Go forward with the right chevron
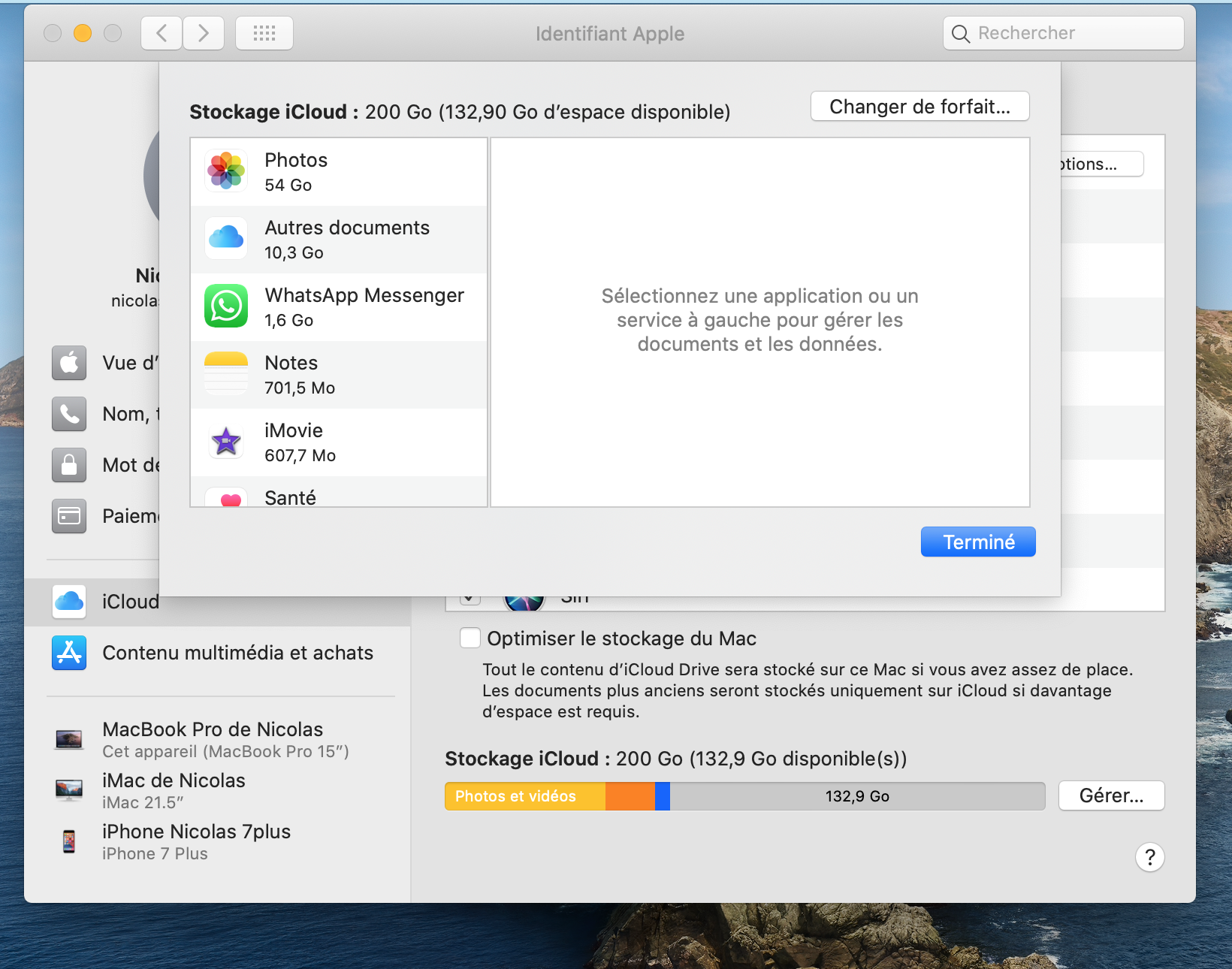Screen dimensions: 1232x969 204,33
